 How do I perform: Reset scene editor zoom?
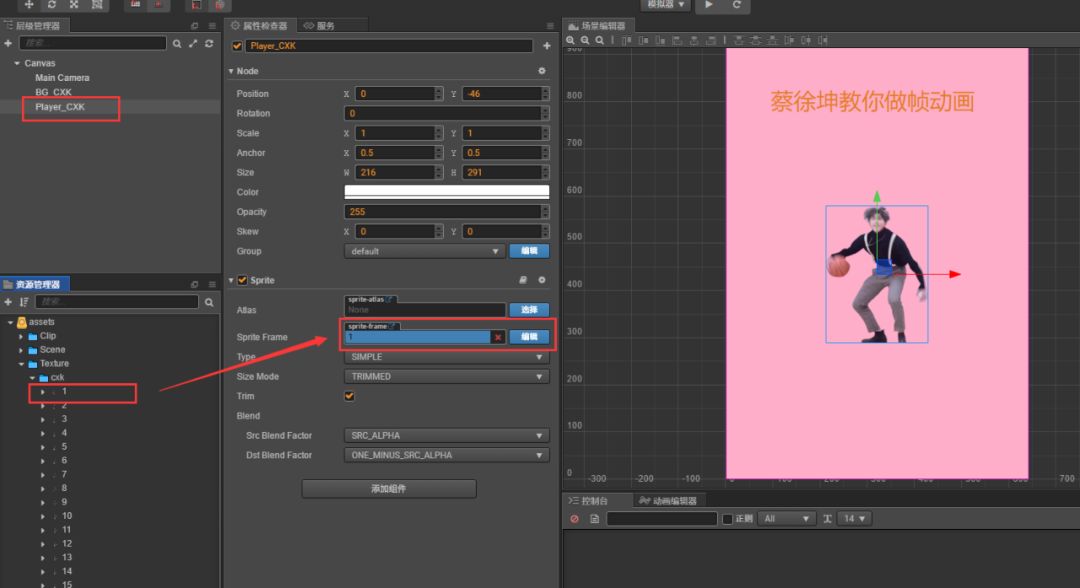click(600, 40)
